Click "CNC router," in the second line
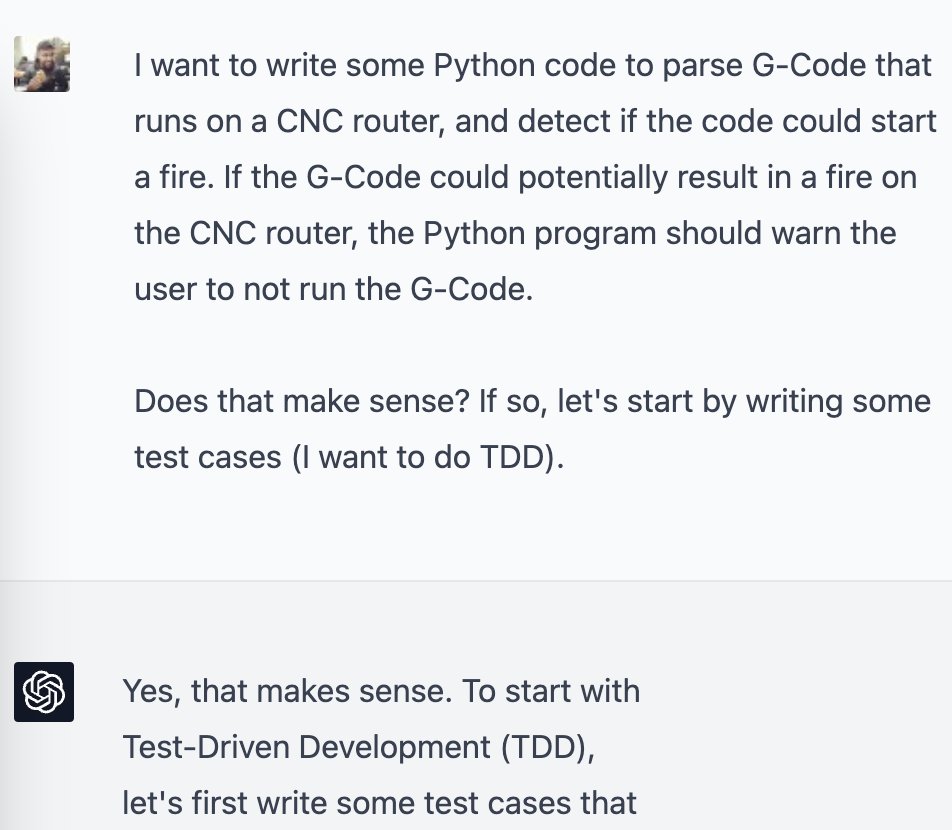This screenshot has height=830, width=952. click(x=361, y=121)
